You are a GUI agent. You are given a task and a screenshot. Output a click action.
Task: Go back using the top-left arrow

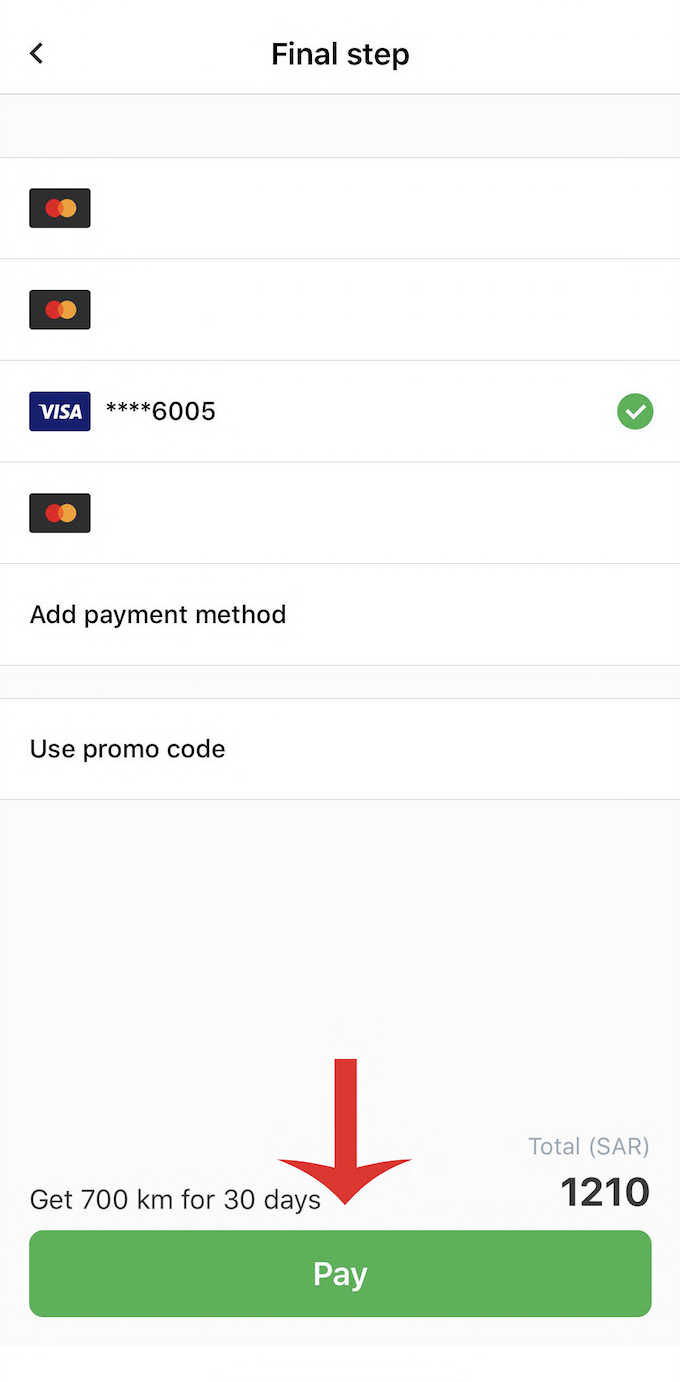[37, 53]
